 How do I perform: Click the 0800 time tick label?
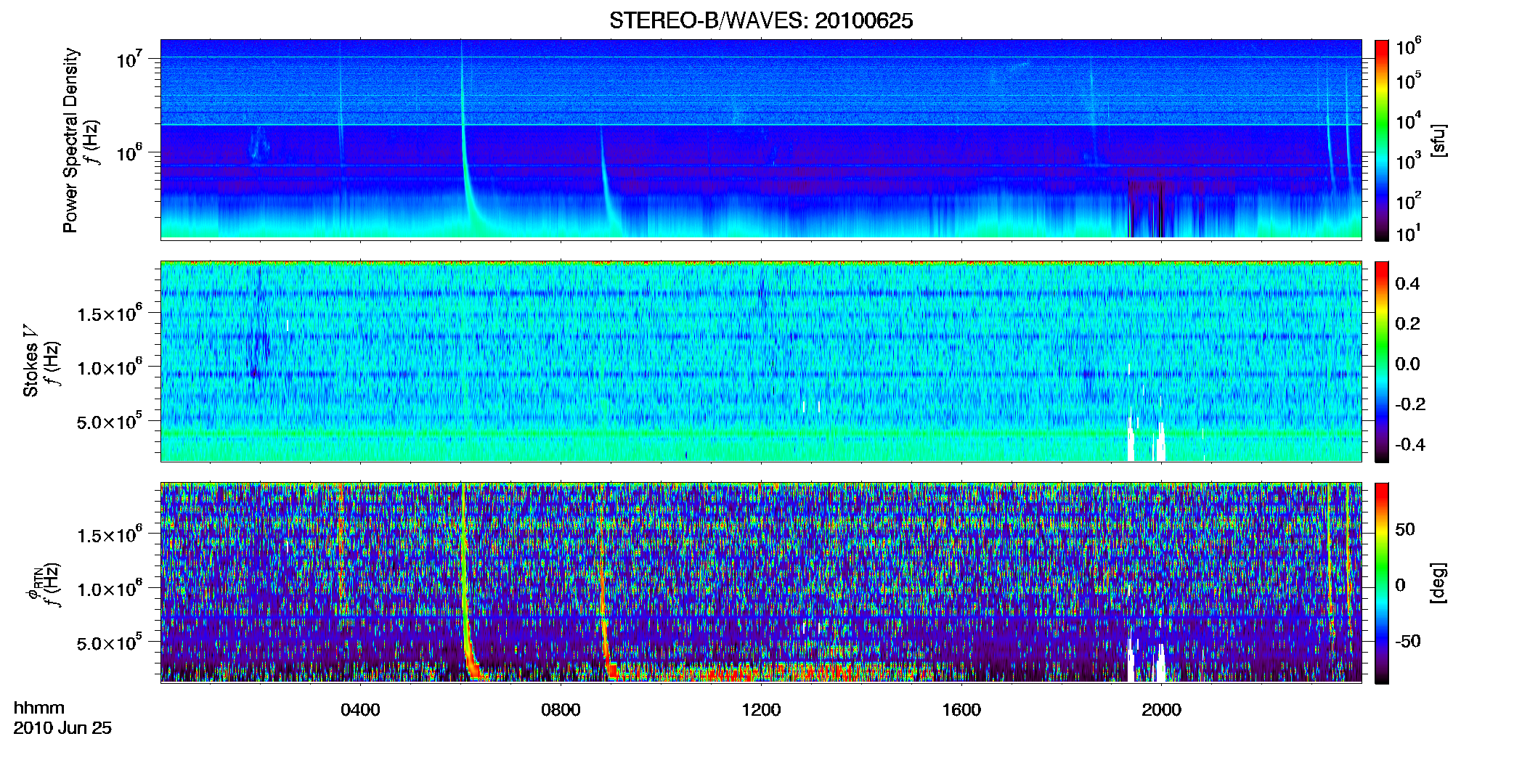(561, 710)
